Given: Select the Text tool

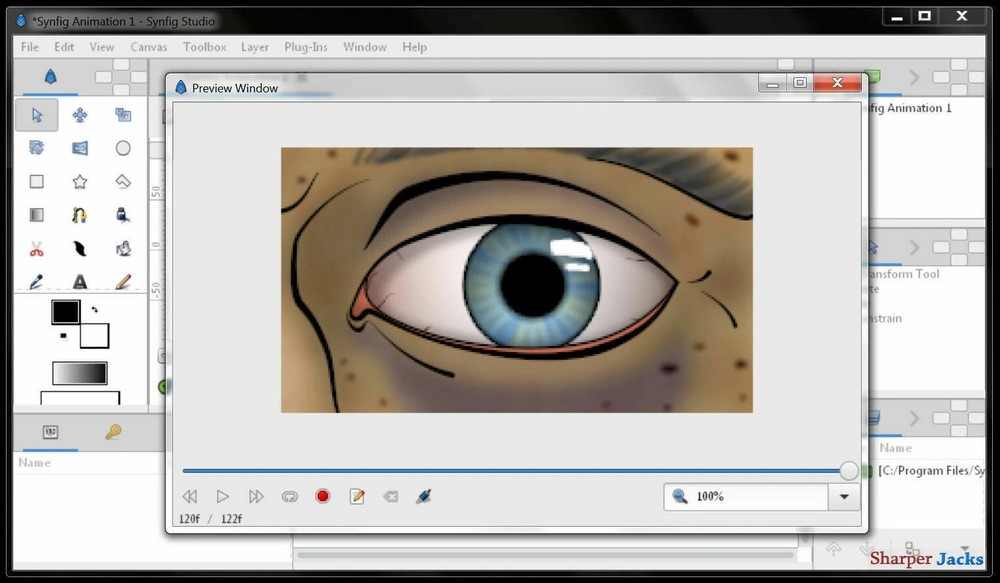Looking at the screenshot, I should click(80, 281).
